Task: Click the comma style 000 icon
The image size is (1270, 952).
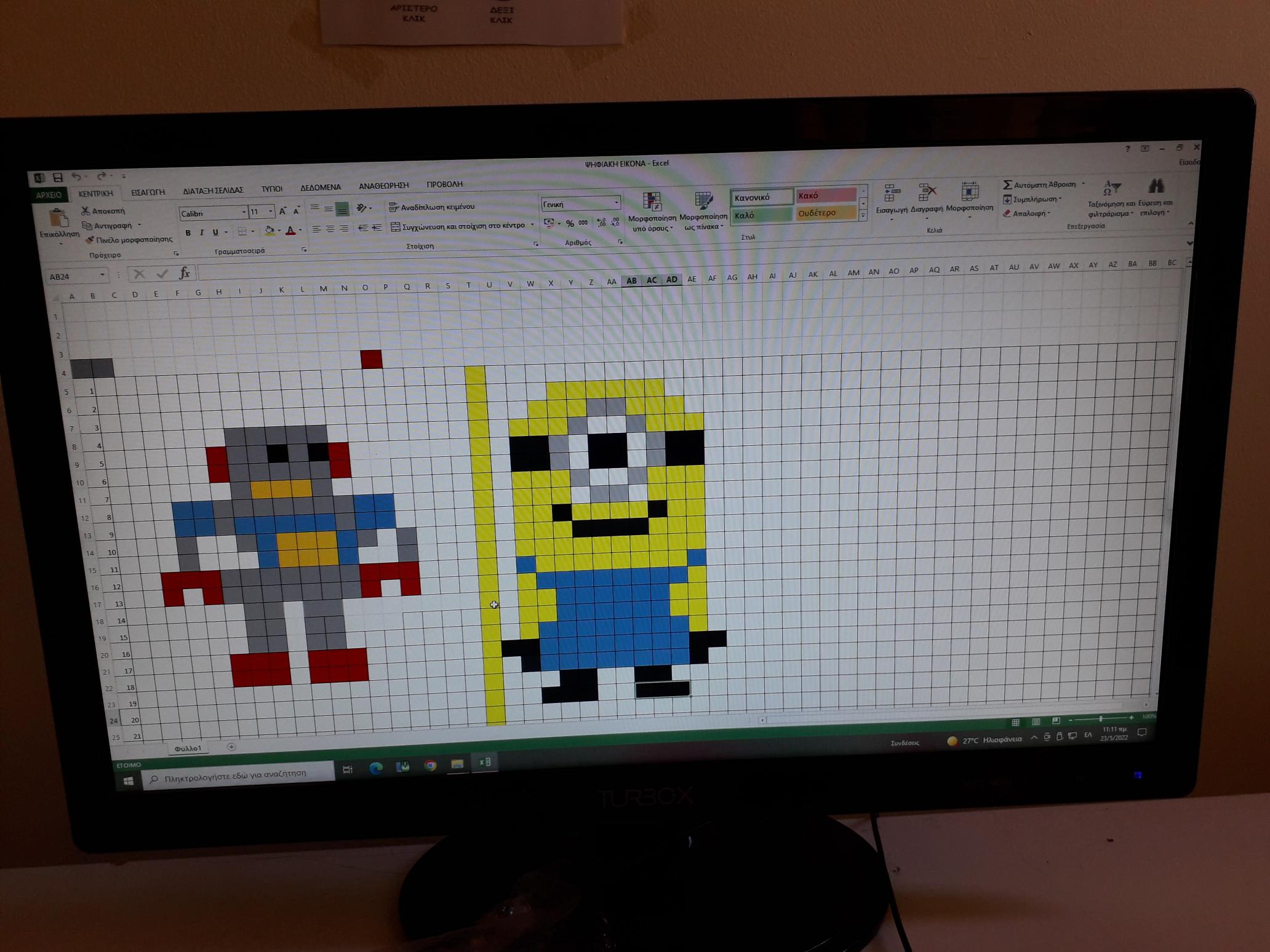Action: pos(583,223)
